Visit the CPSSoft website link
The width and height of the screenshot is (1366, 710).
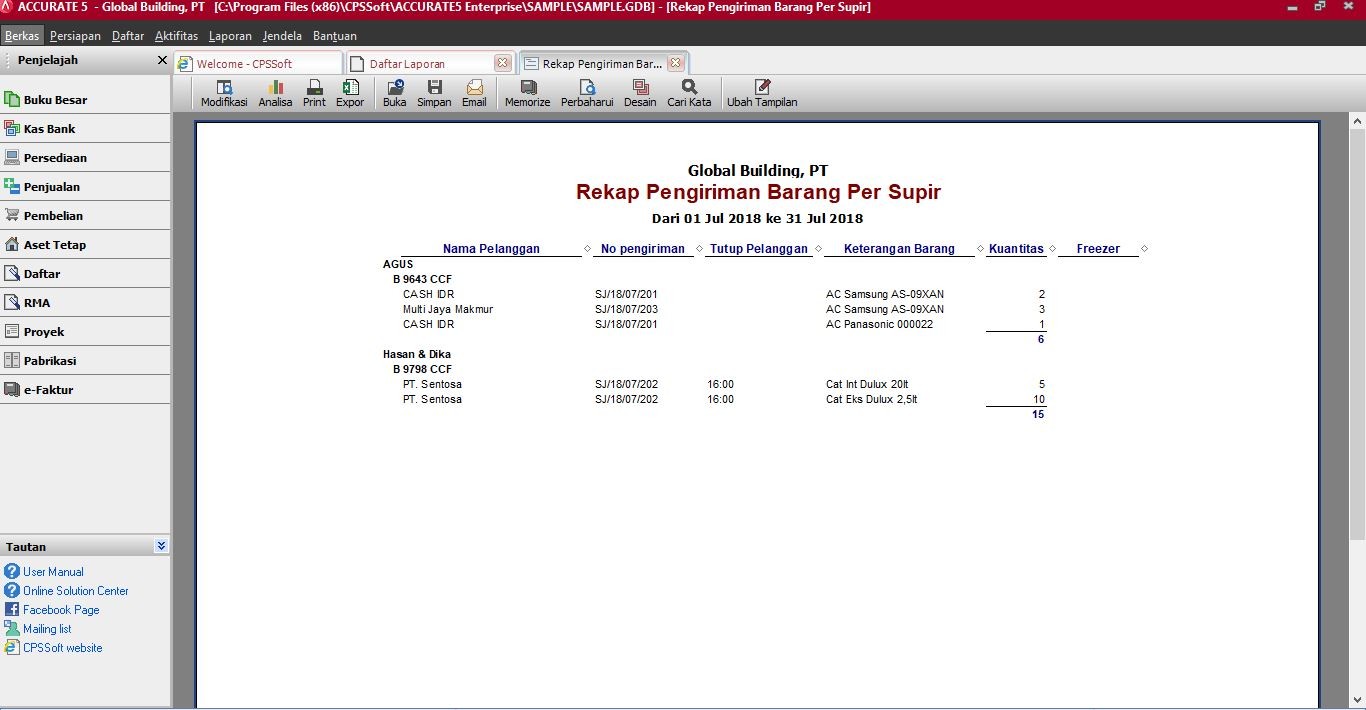[62, 648]
